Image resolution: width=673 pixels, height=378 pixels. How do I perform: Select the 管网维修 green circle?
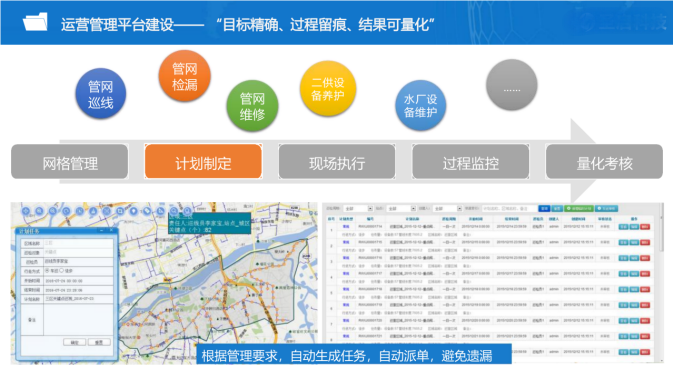252,106
